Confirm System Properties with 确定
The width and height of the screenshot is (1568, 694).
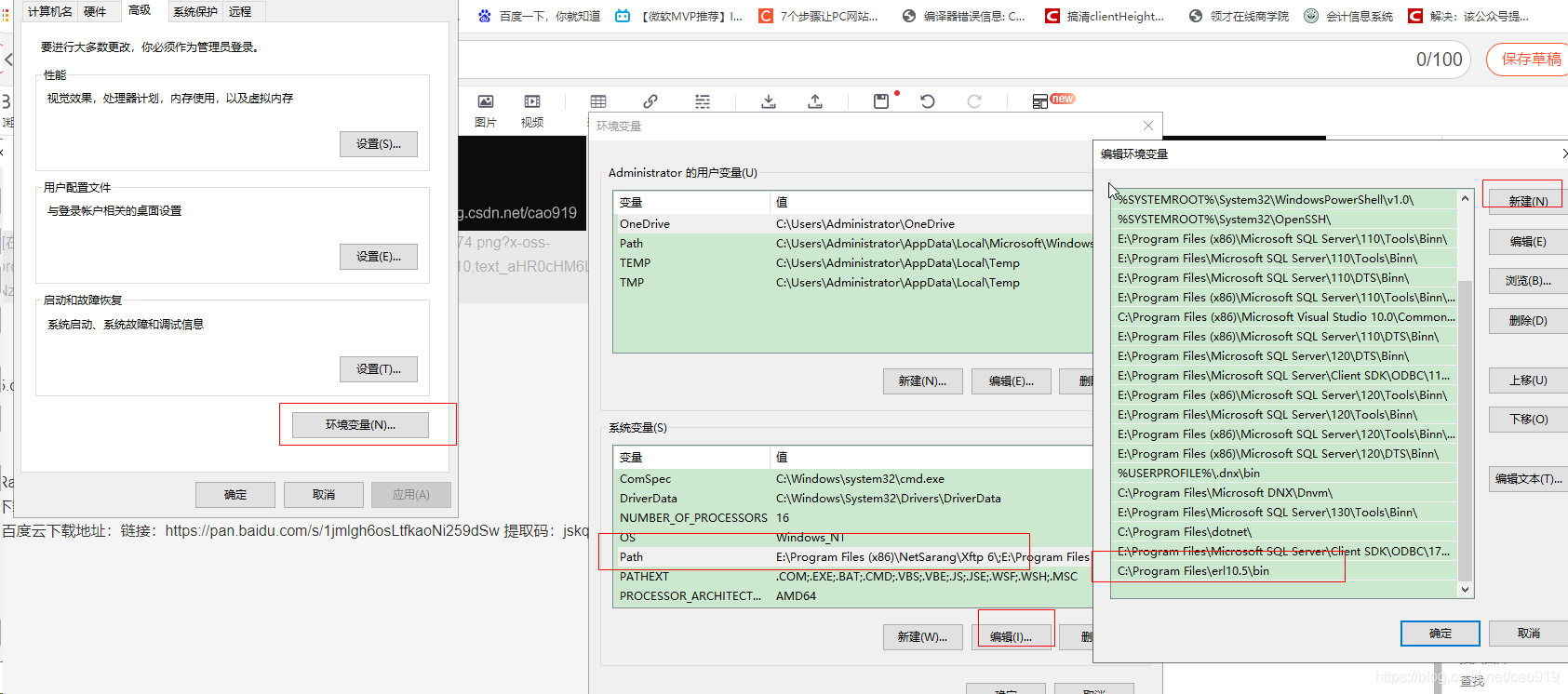(x=235, y=495)
